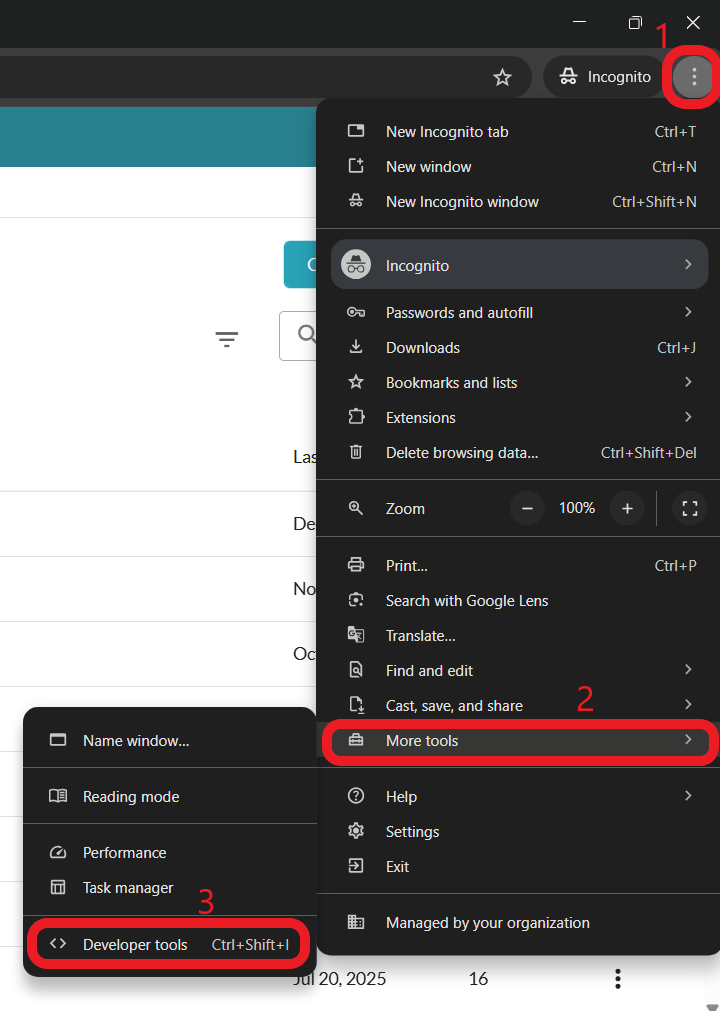Click the key icon beside Passwords and autofill
Image resolution: width=720 pixels, height=1011 pixels.
(x=356, y=313)
